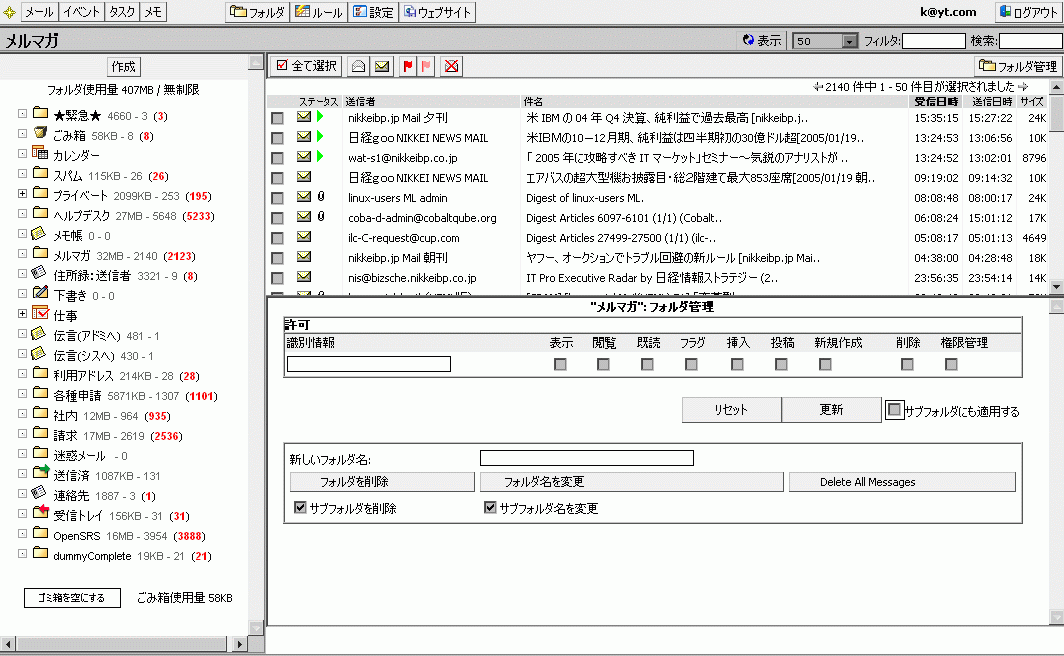Click the 新しいフォルダ名 text field
This screenshot has width=1064, height=656.
586,458
